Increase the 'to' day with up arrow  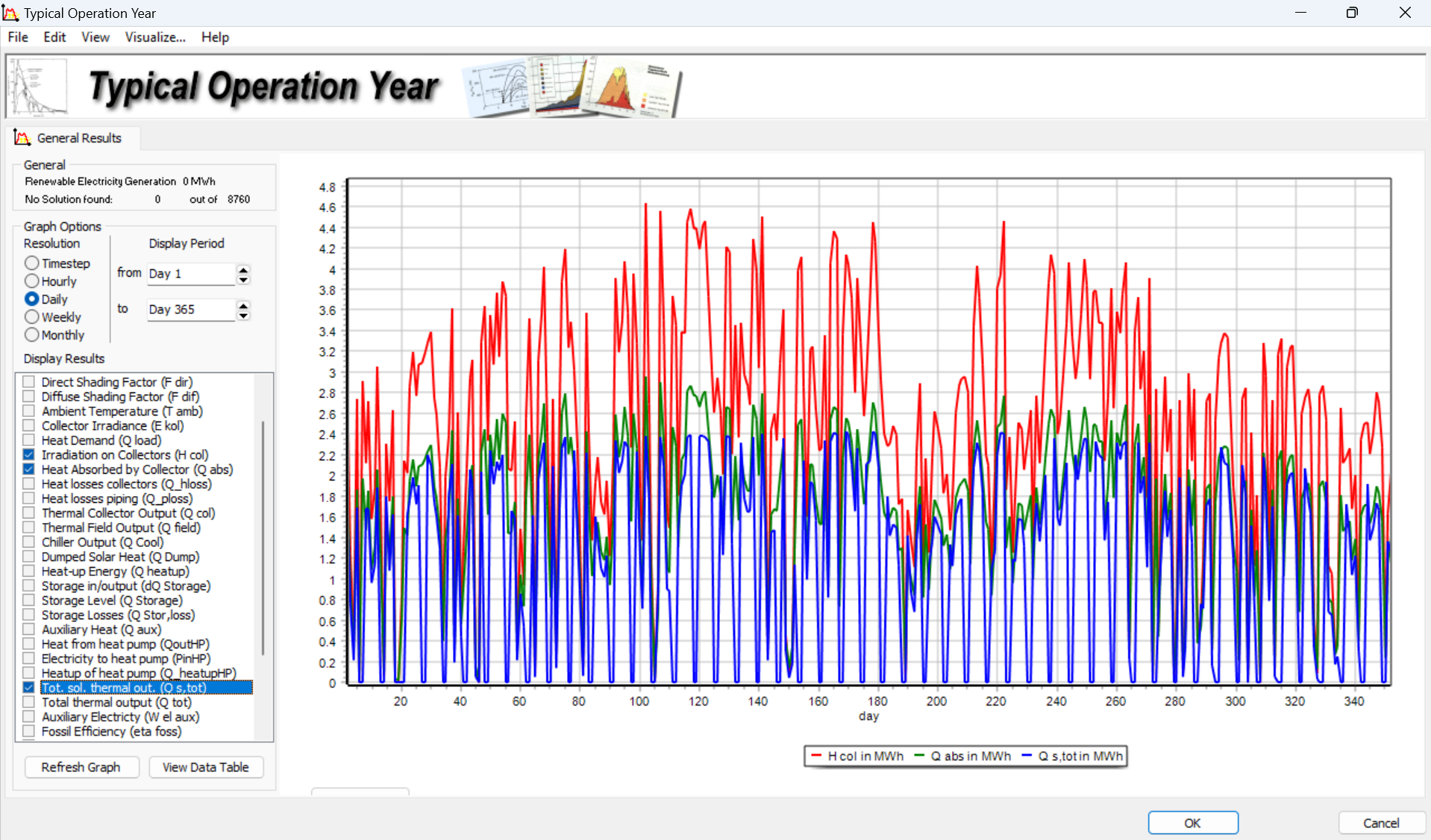click(x=243, y=305)
